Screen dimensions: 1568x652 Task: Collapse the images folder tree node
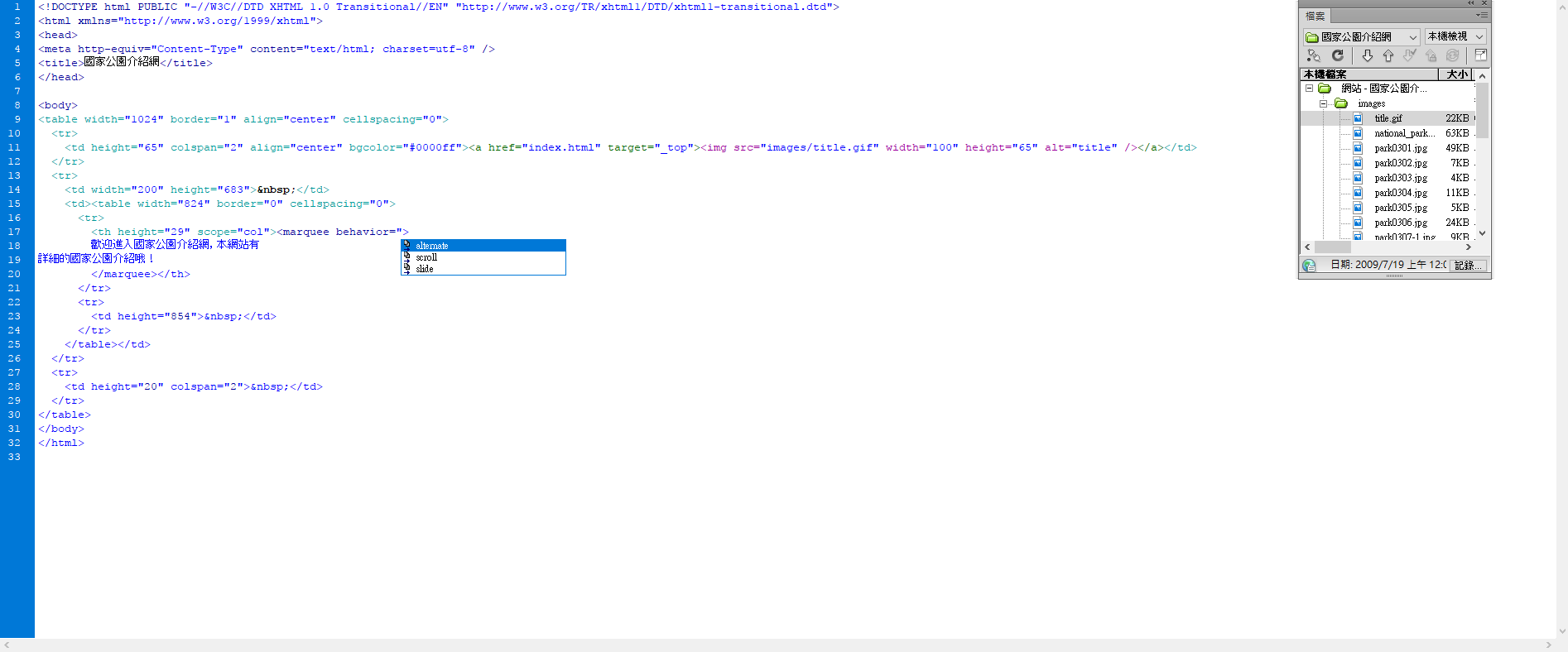pos(1323,103)
